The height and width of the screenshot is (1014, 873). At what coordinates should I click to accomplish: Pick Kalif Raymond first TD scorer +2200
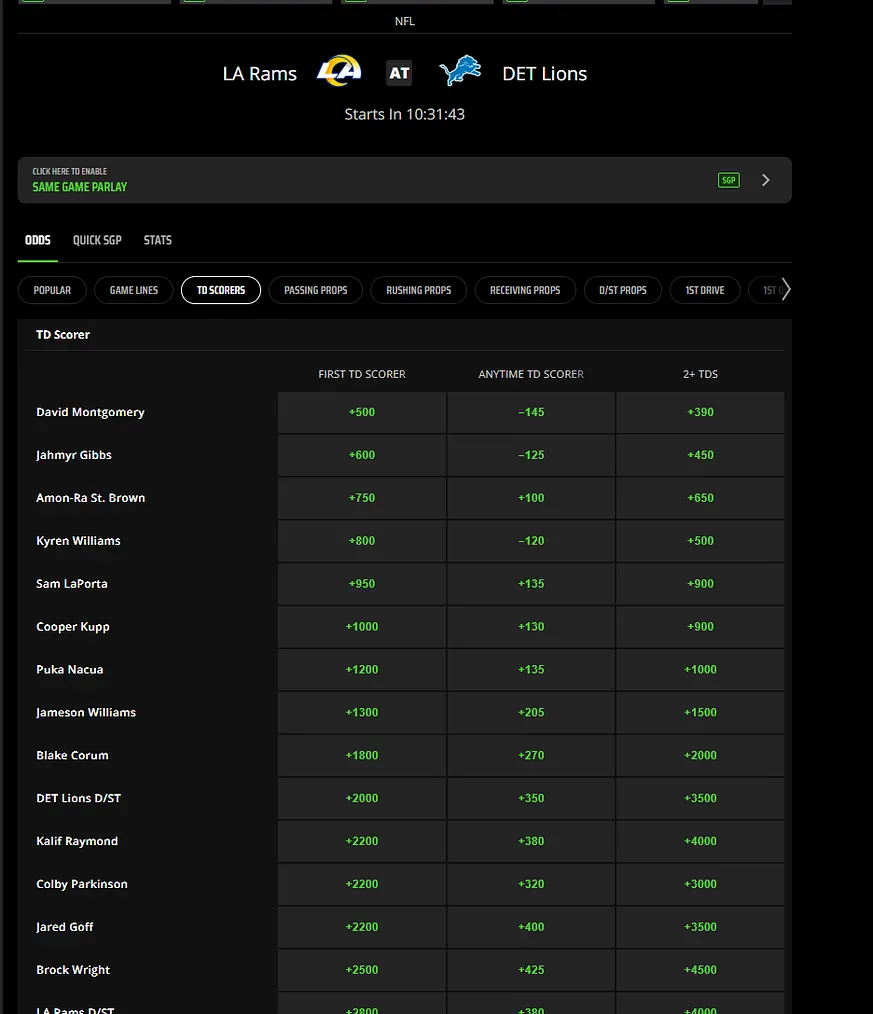(362, 841)
